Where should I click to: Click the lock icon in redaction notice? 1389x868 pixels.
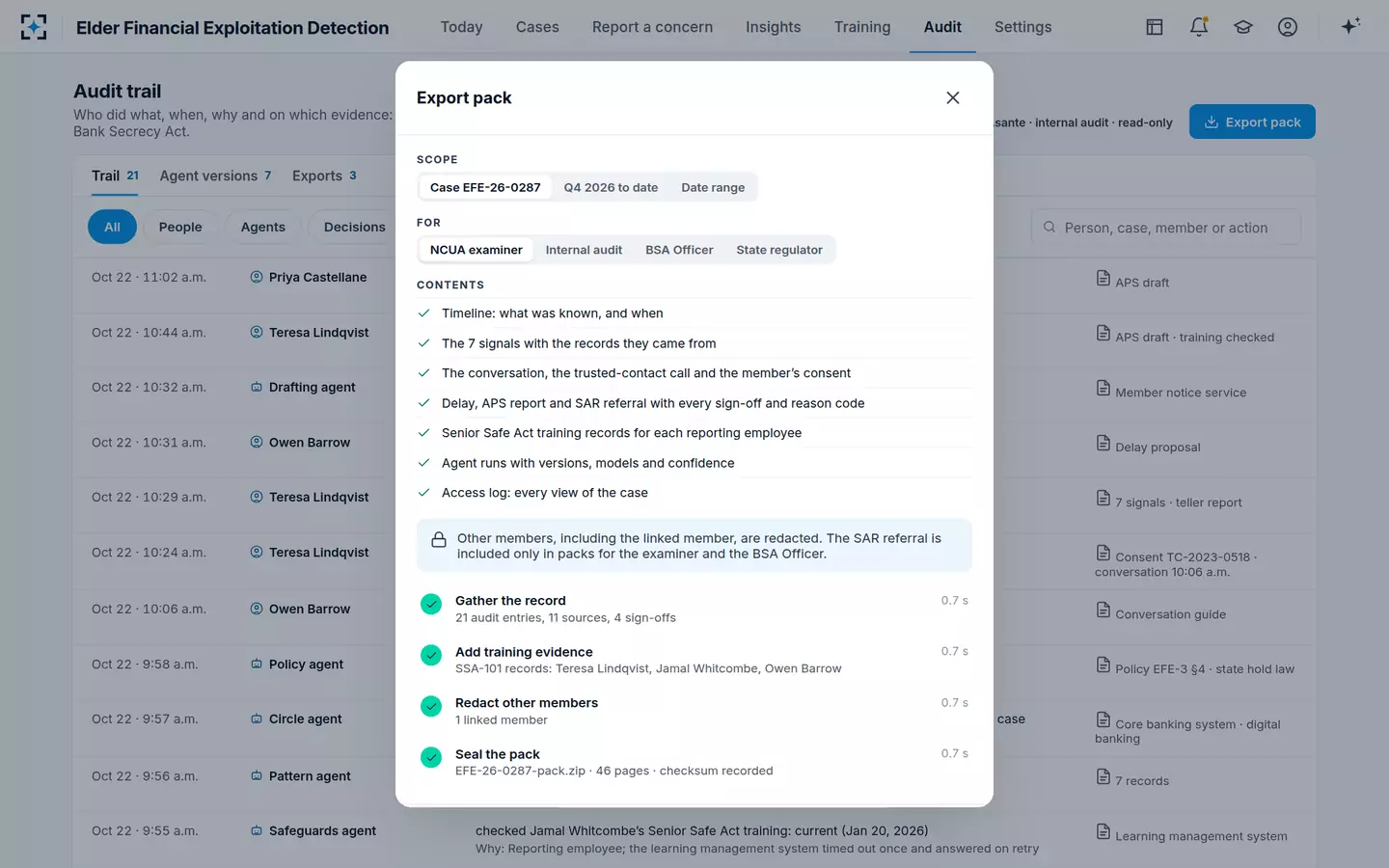click(x=439, y=540)
